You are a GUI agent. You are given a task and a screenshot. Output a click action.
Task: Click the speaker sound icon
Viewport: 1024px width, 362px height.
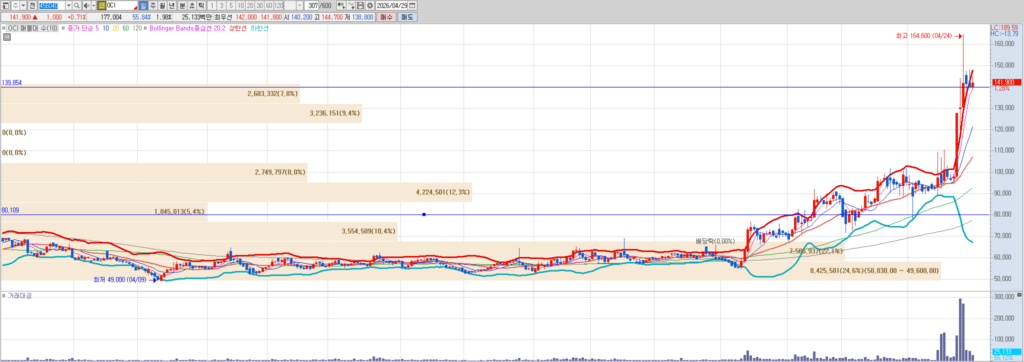(x=86, y=6)
